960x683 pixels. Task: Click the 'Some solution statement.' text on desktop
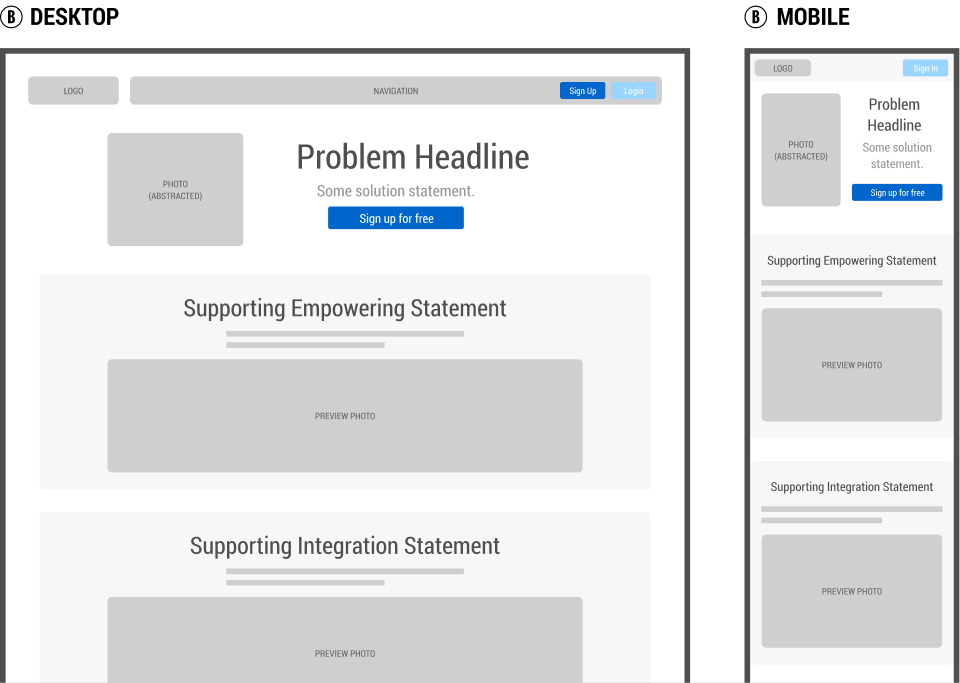tap(395, 191)
